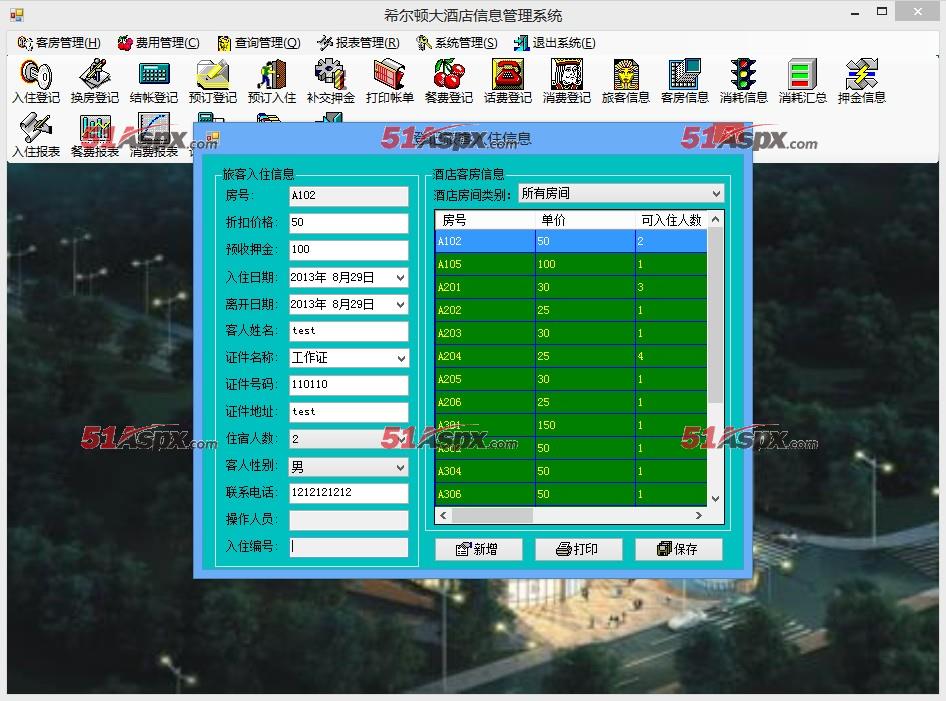Screen dimensions: 946x701
Task: Open the 报表管理(R) menu
Action: pos(358,43)
